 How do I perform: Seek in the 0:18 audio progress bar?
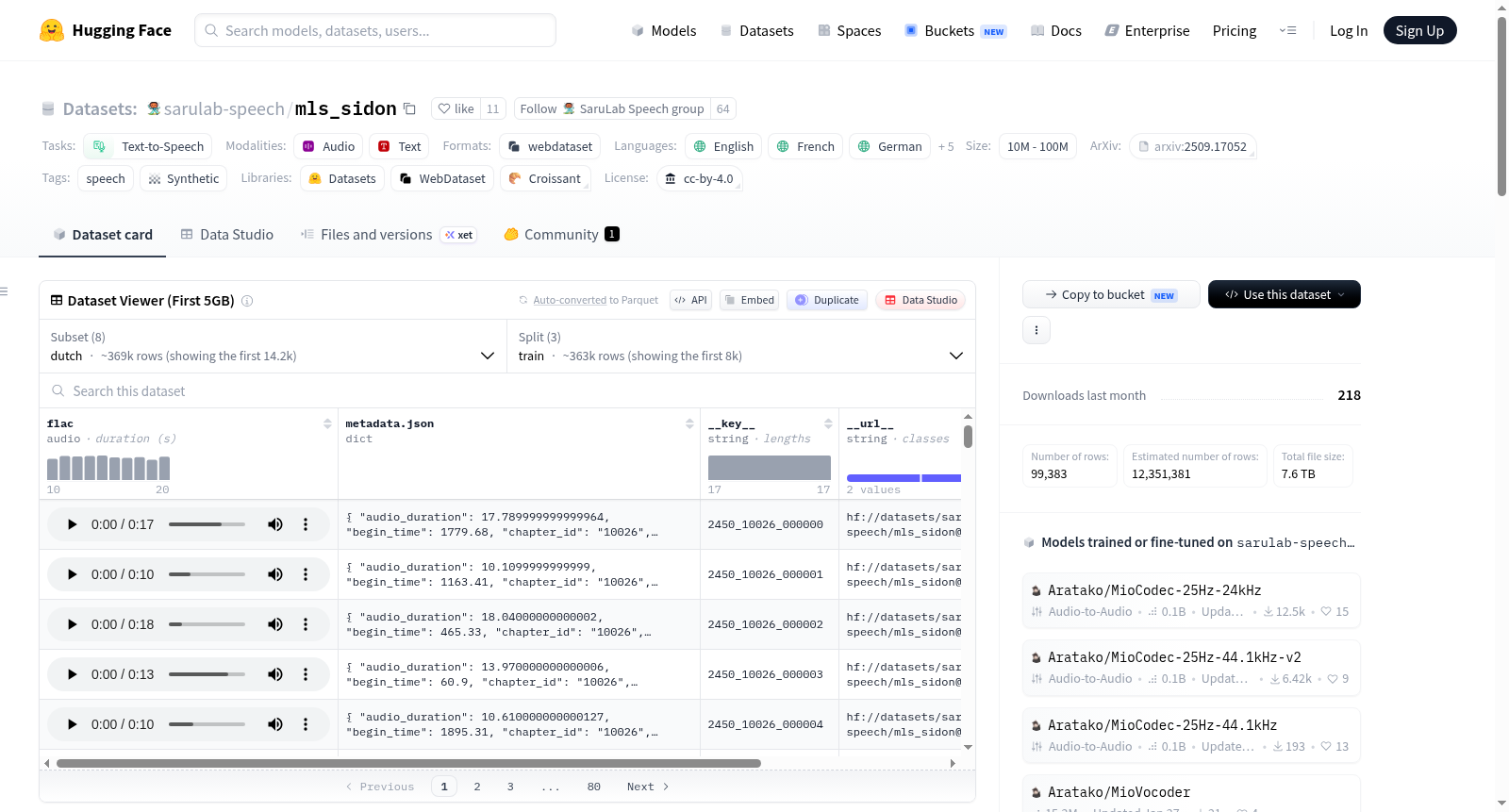pos(207,624)
